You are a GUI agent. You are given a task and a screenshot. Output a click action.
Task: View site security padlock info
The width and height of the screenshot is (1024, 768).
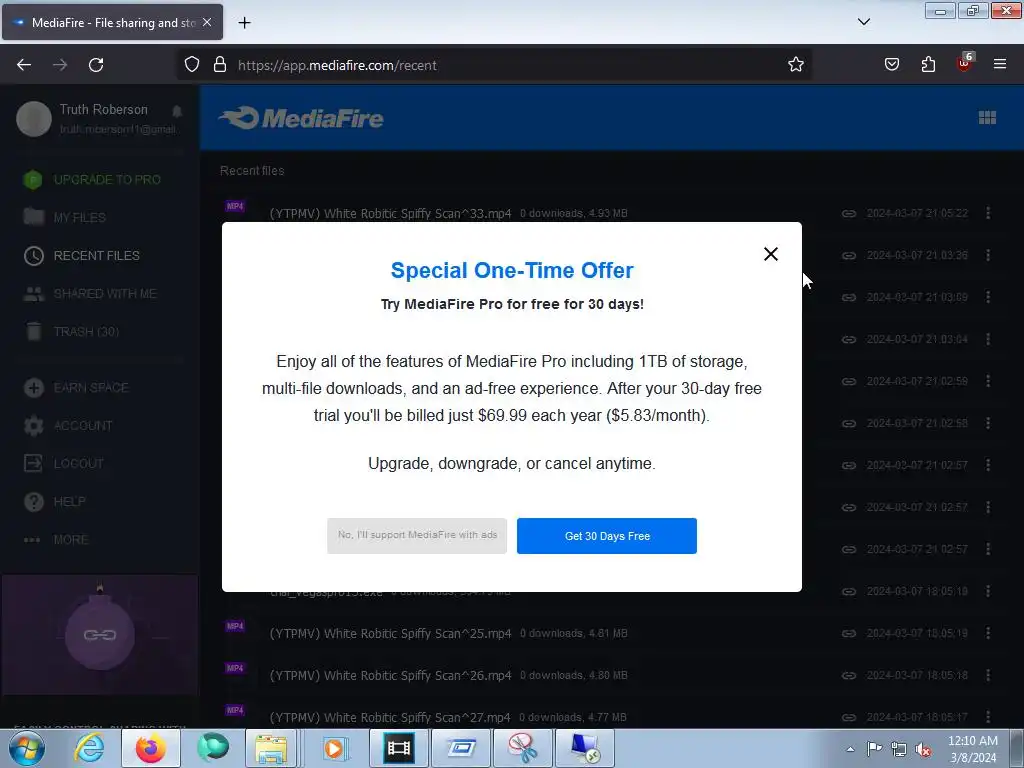[220, 65]
